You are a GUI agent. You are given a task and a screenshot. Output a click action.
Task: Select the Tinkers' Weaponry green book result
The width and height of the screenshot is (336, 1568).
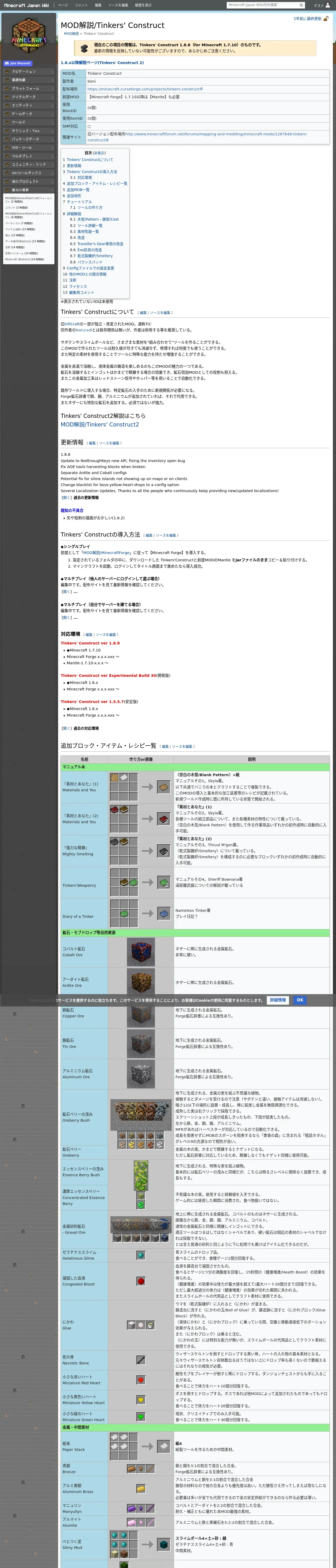pyautogui.click(x=164, y=882)
